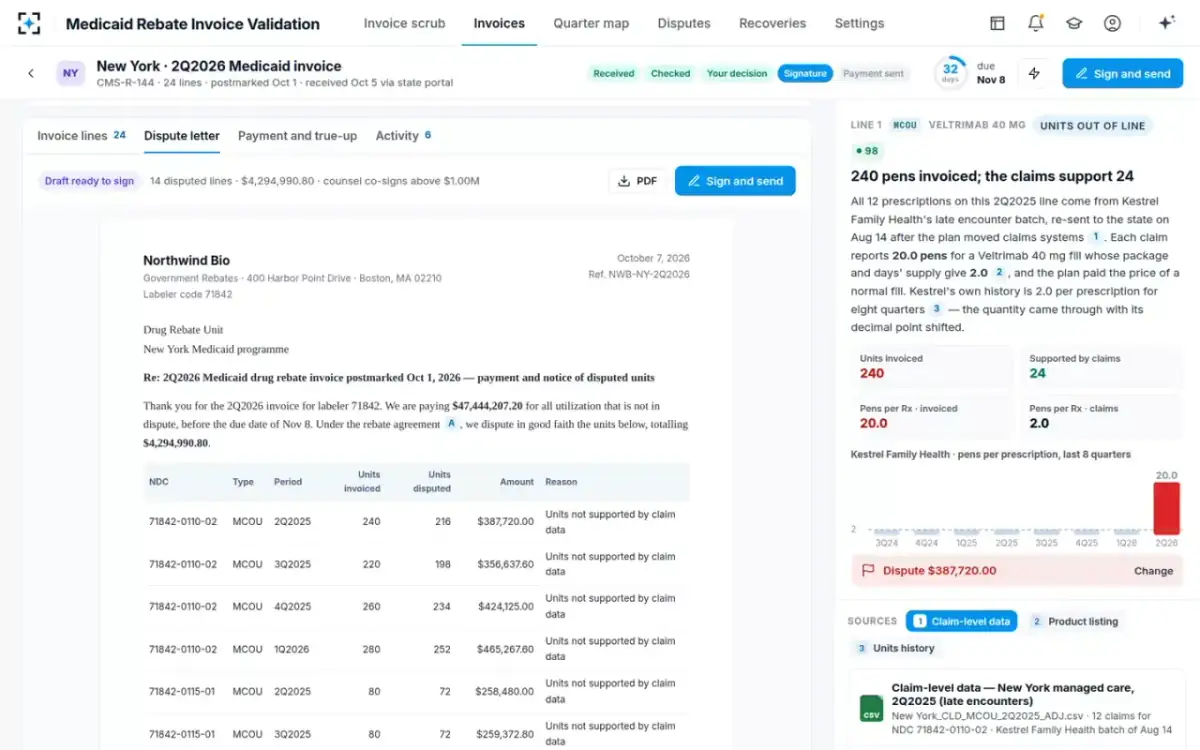Click the 1Q2026 period cell
1200x750 pixels.
292,649
